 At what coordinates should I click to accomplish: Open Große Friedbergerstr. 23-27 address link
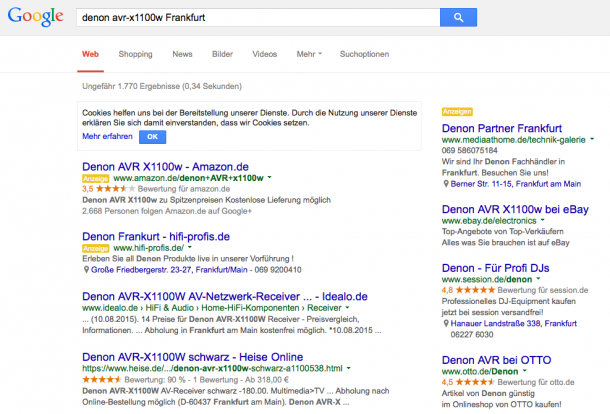[169, 270]
